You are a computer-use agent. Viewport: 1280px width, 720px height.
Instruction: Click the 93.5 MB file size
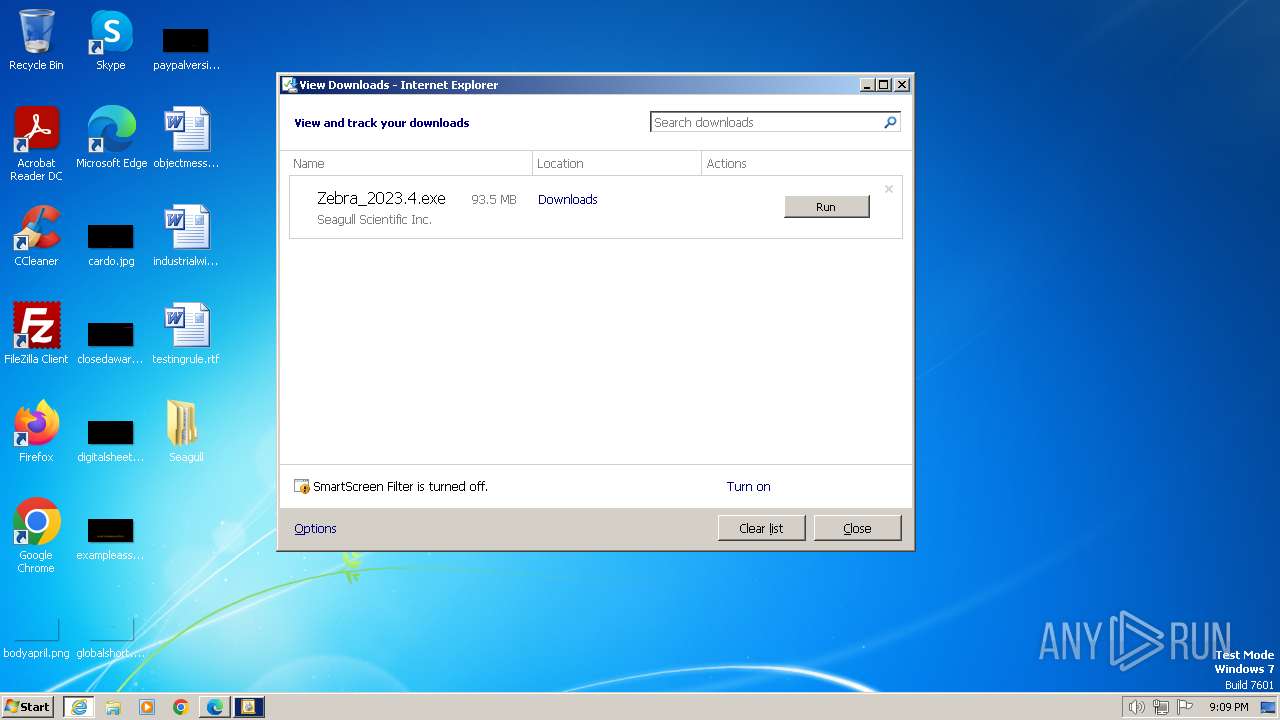(494, 199)
